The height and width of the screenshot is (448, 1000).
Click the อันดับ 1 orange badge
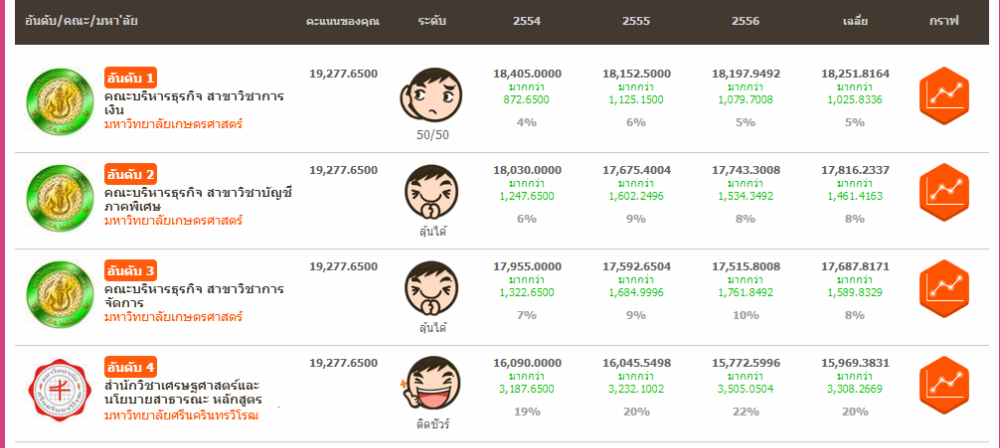click(x=130, y=78)
